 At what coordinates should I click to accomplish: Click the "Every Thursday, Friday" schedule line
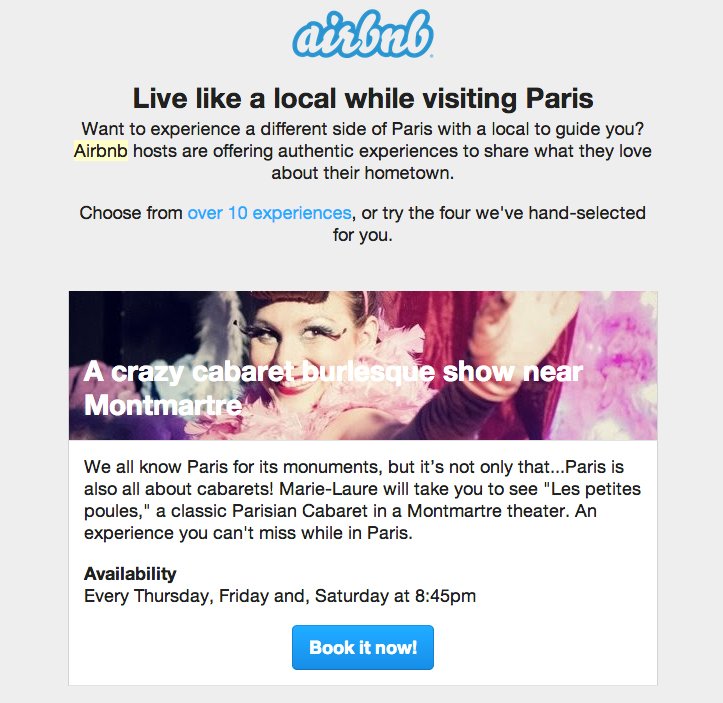pyautogui.click(x=200, y=597)
